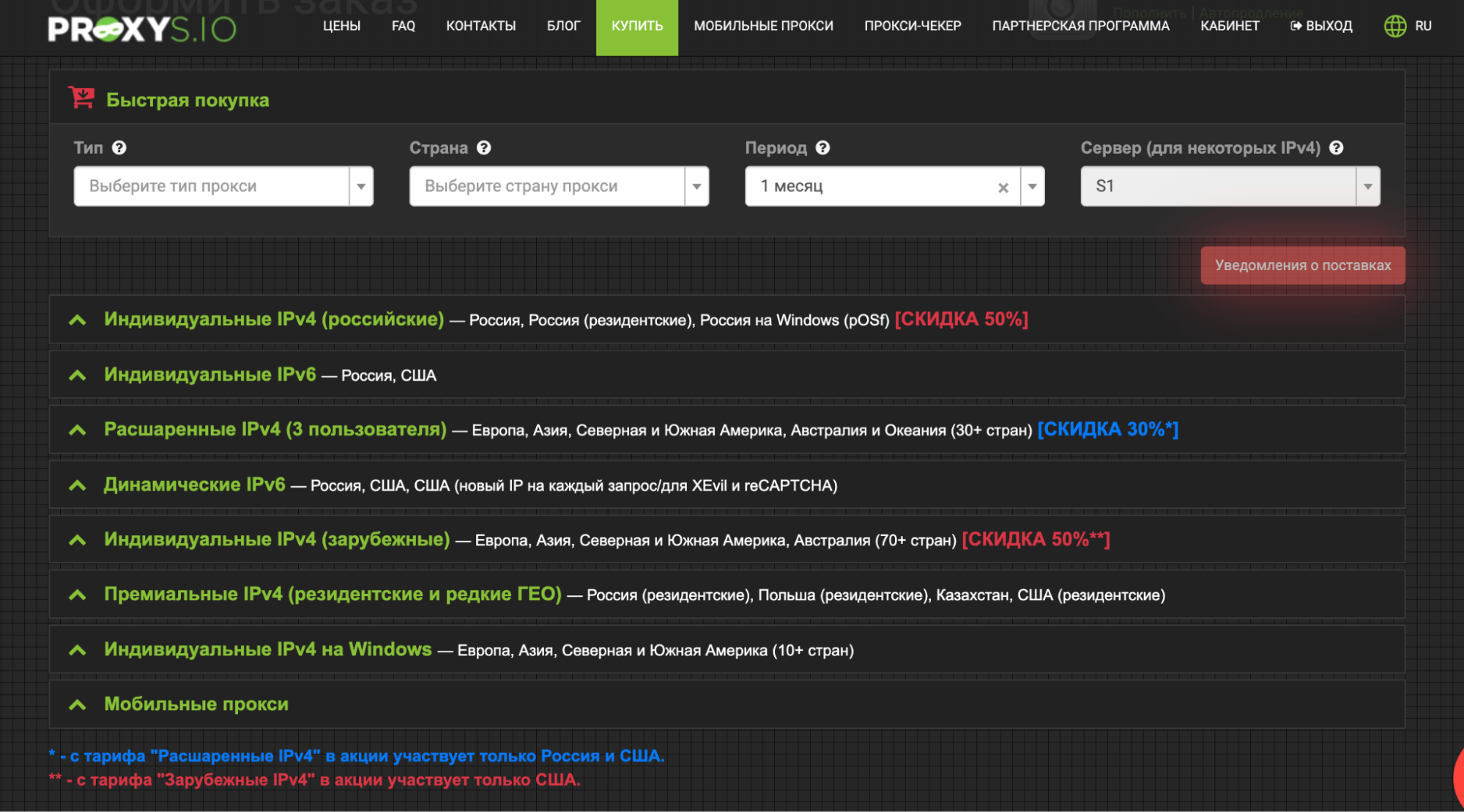The image size is (1464, 812).
Task: Clear the 1 месяц period selection
Action: click(x=1003, y=187)
